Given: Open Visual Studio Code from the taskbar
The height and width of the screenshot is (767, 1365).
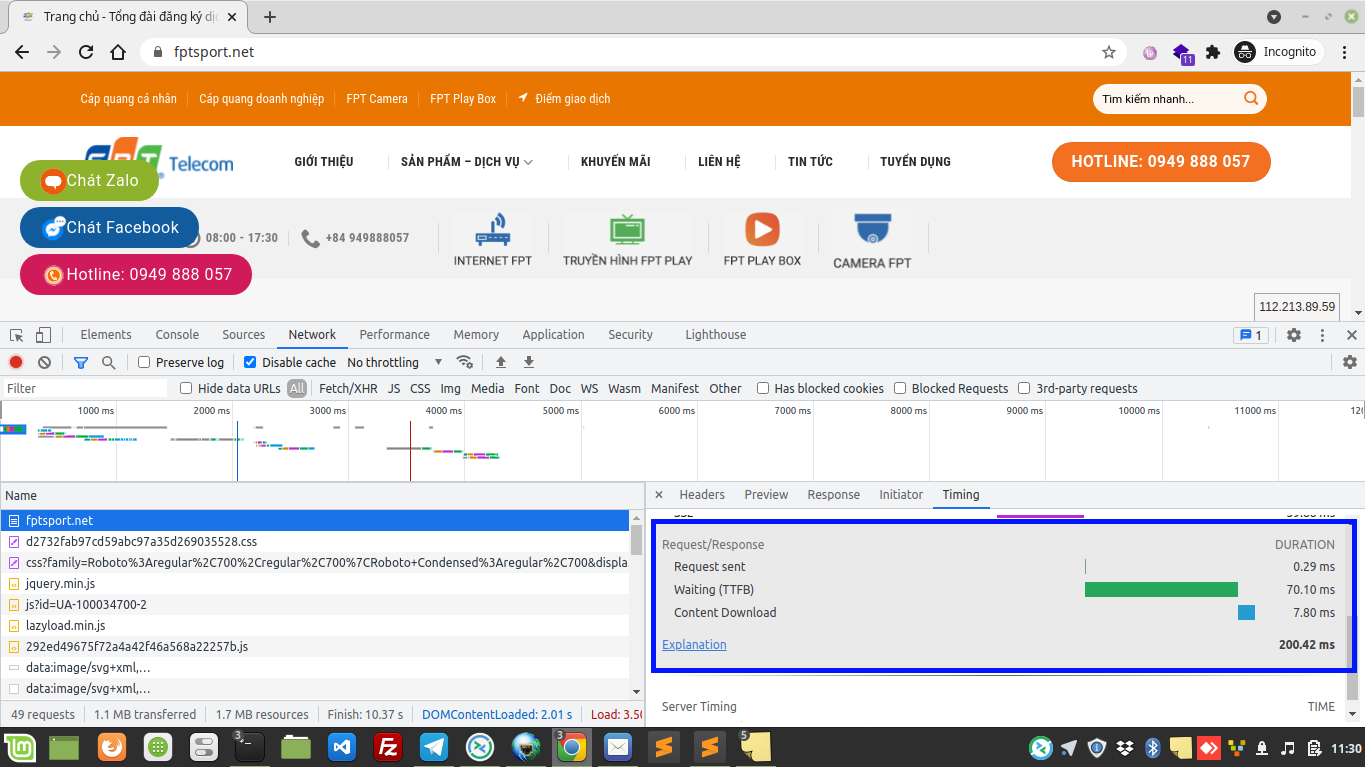Looking at the screenshot, I should click(x=342, y=747).
